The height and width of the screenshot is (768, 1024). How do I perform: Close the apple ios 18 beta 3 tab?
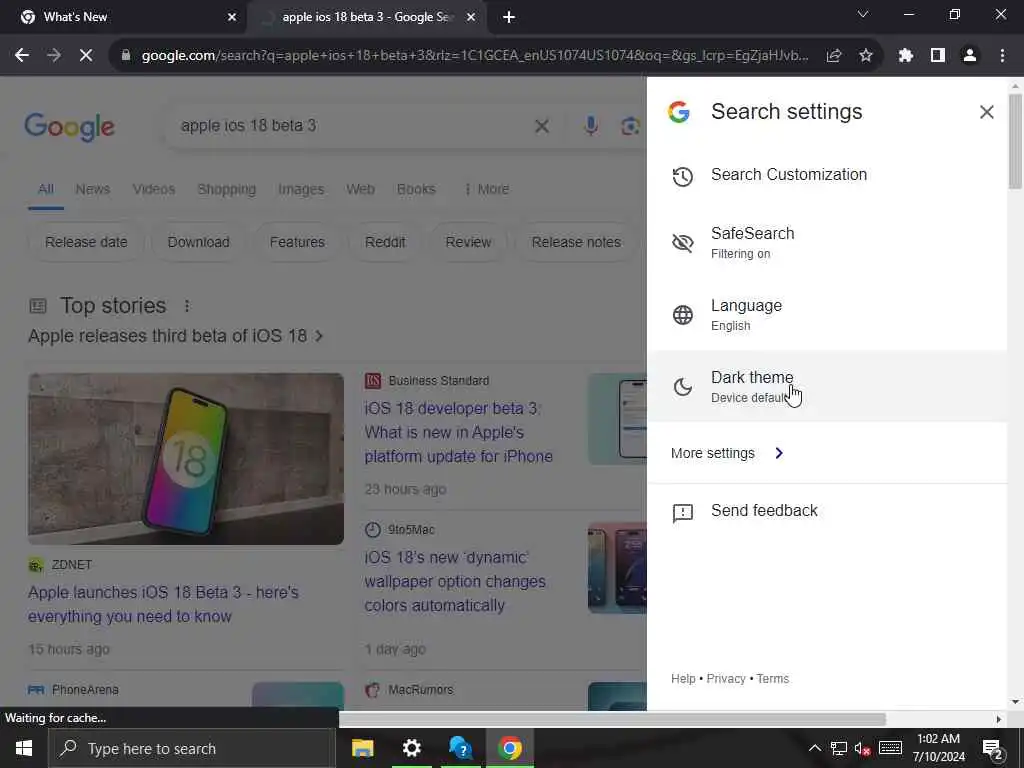[x=471, y=17]
